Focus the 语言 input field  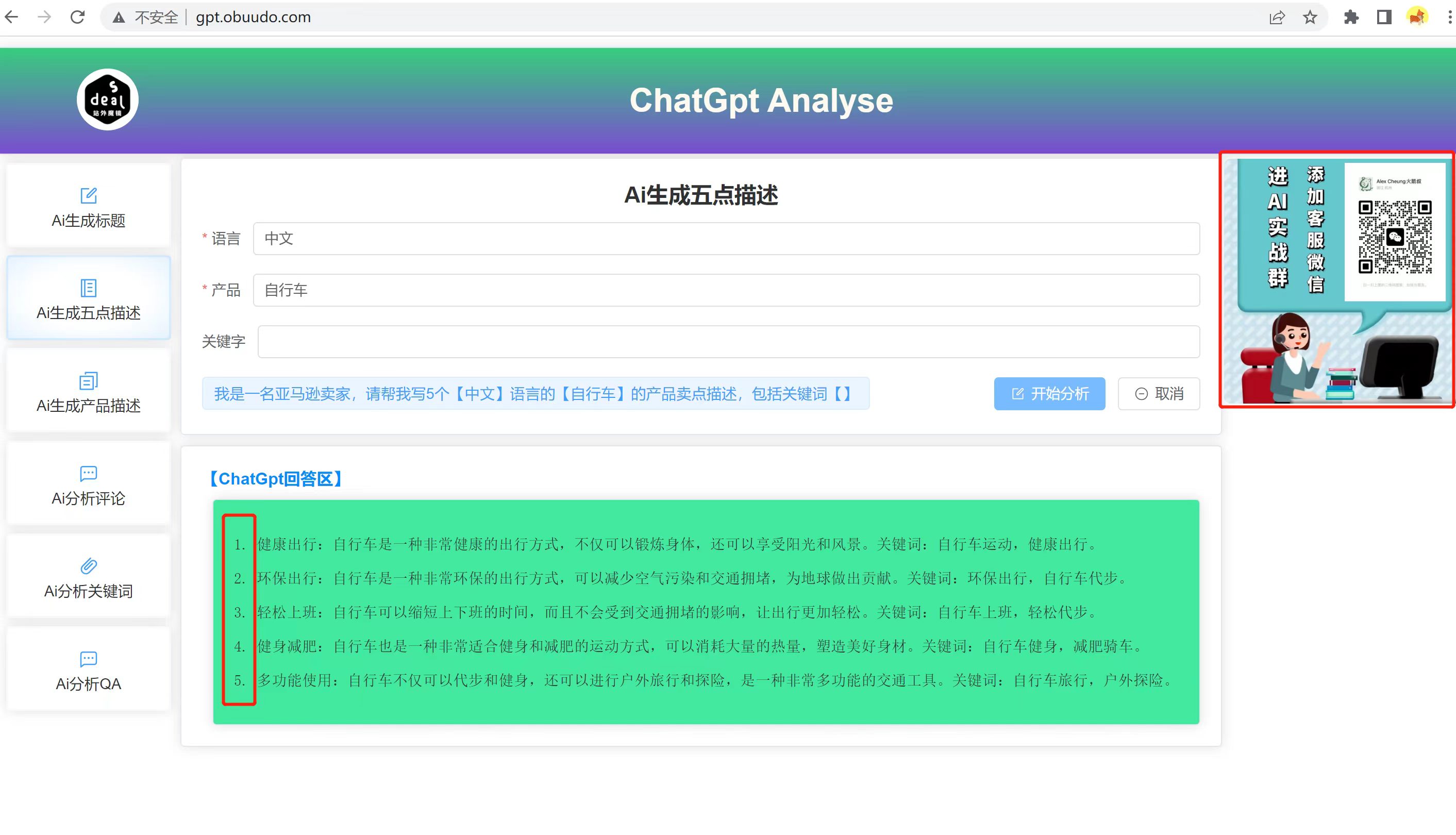727,239
